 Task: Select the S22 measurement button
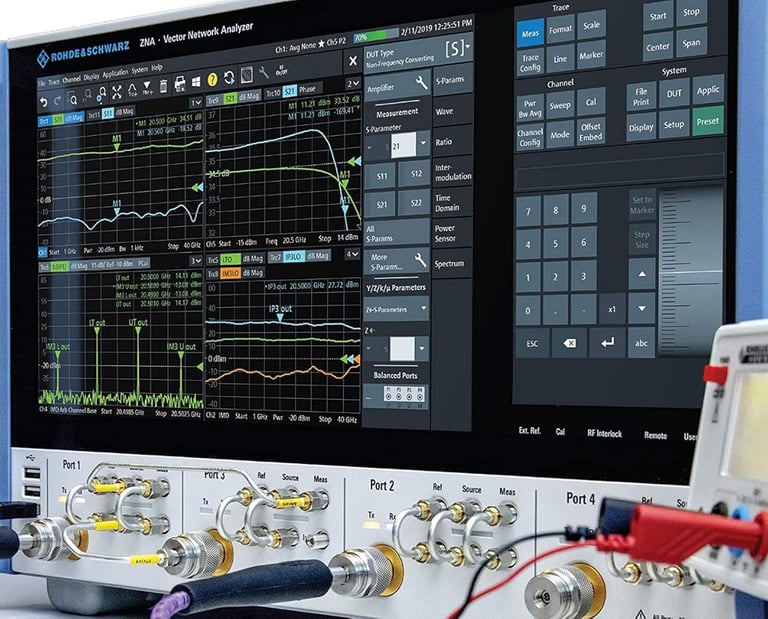click(x=415, y=202)
